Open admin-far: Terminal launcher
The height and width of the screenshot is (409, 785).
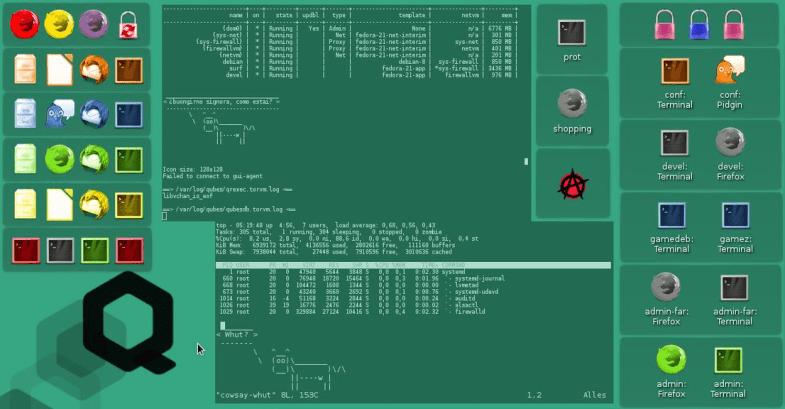point(734,288)
